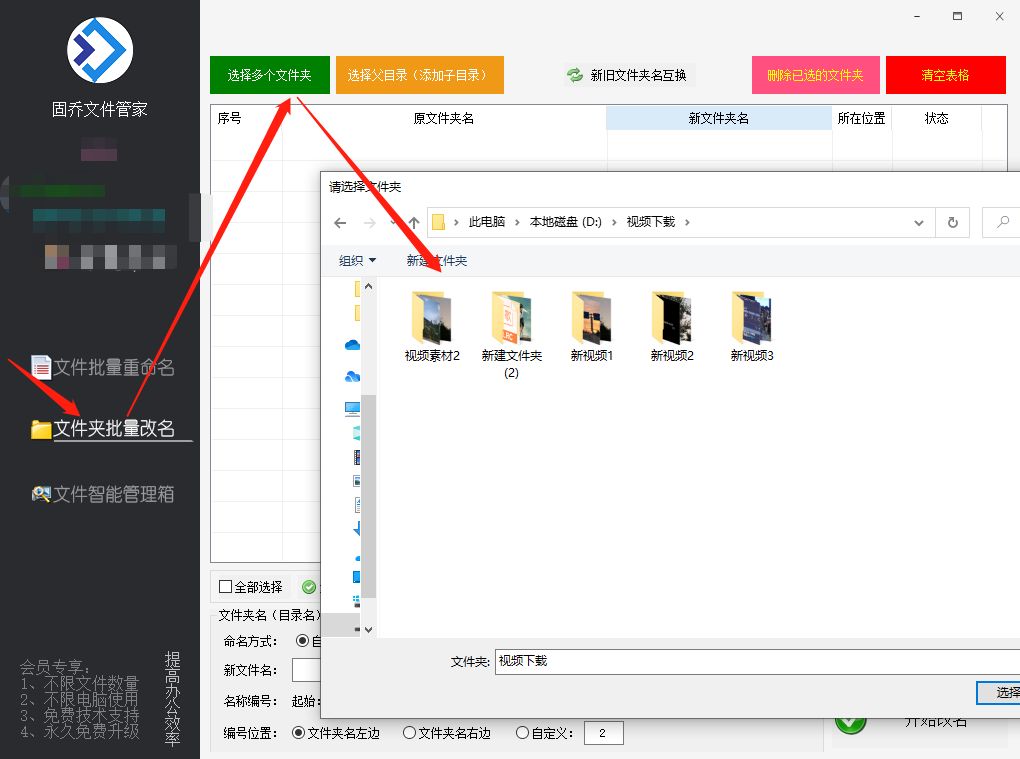This screenshot has height=759, width=1020.
Task: Maximize the 固乔文件管家 window
Action: pyautogui.click(x=958, y=16)
